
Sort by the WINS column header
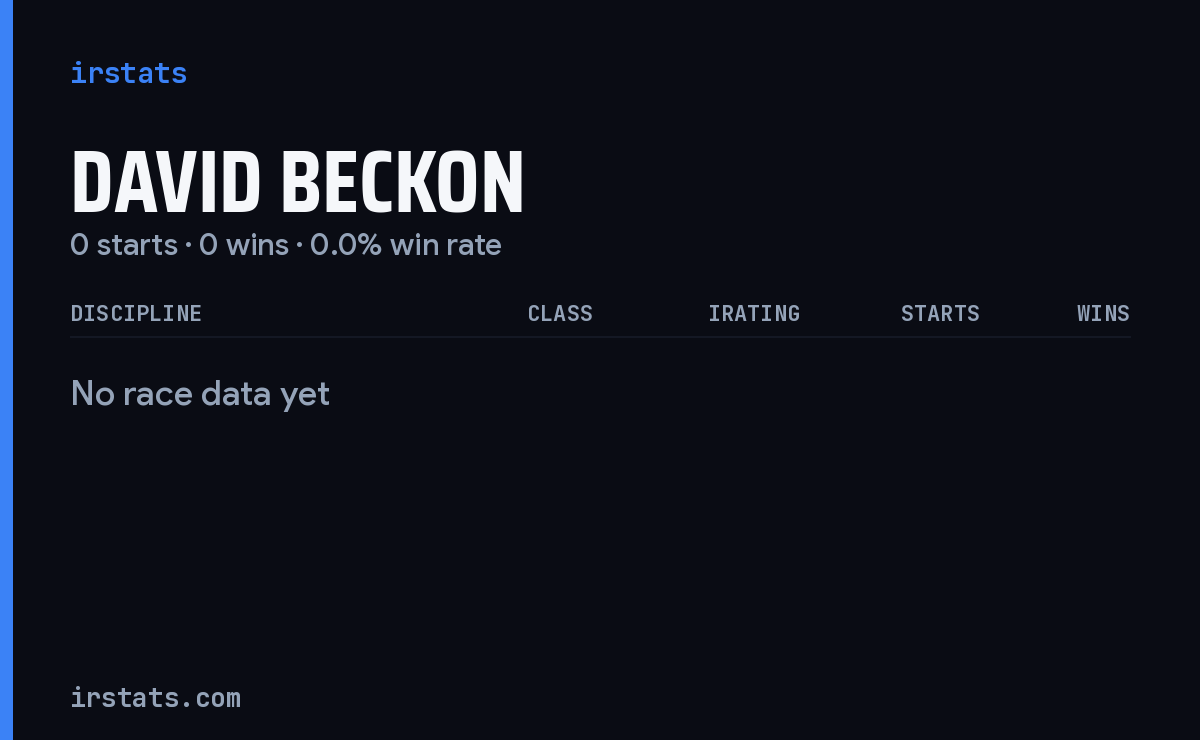(x=1103, y=314)
